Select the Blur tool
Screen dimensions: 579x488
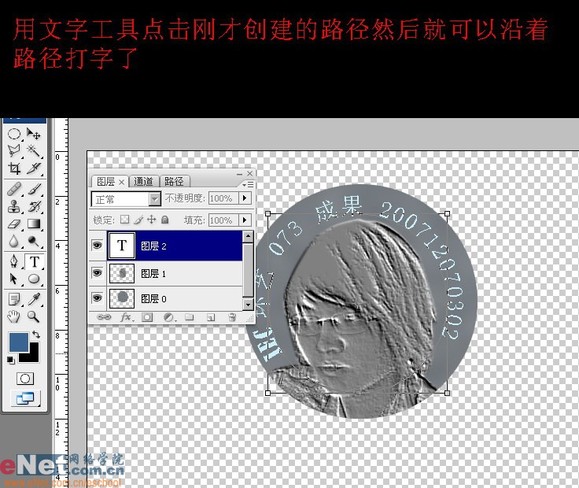click(14, 241)
